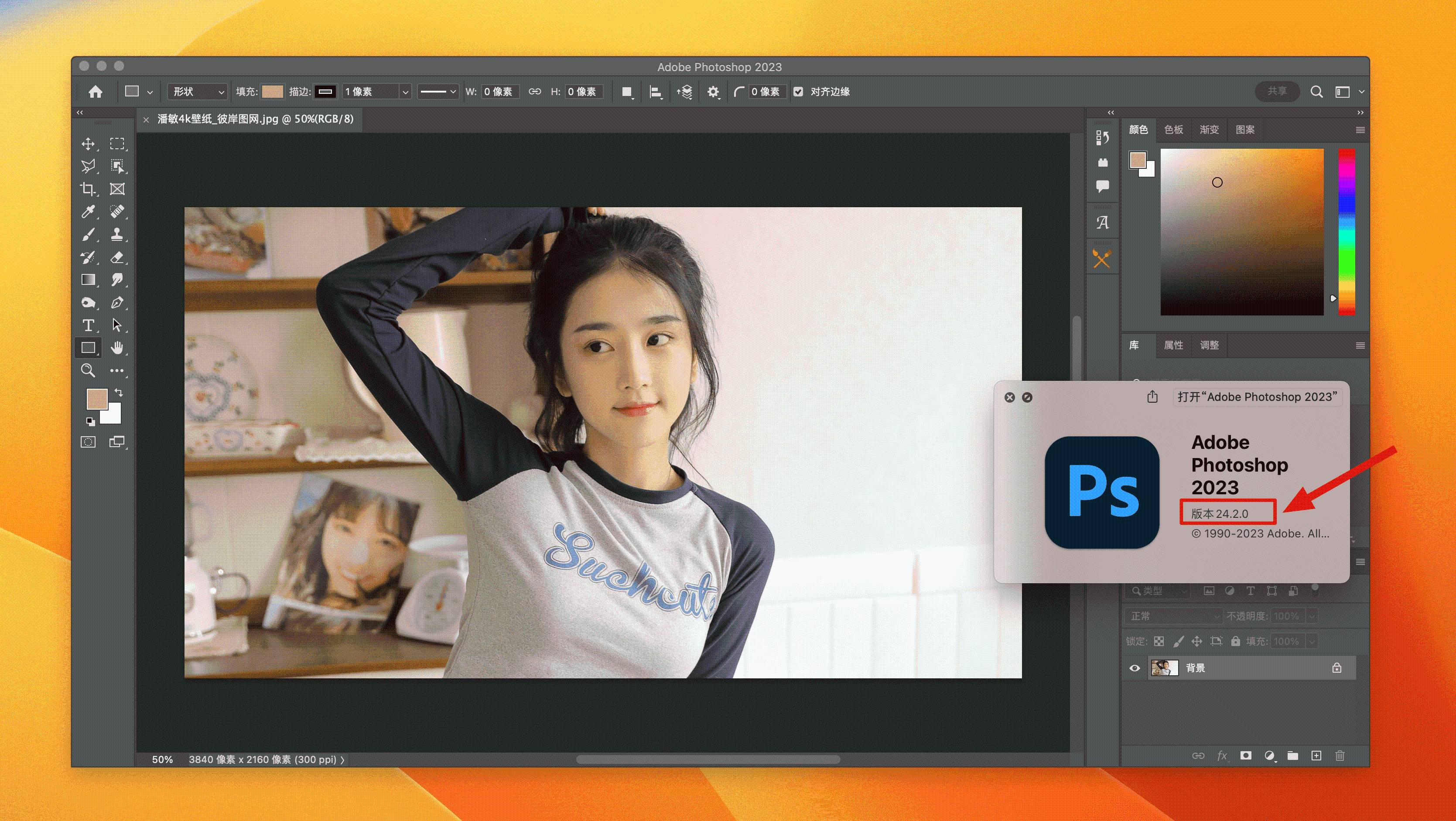Image resolution: width=1456 pixels, height=821 pixels.
Task: Open path alignment options
Action: point(656,92)
